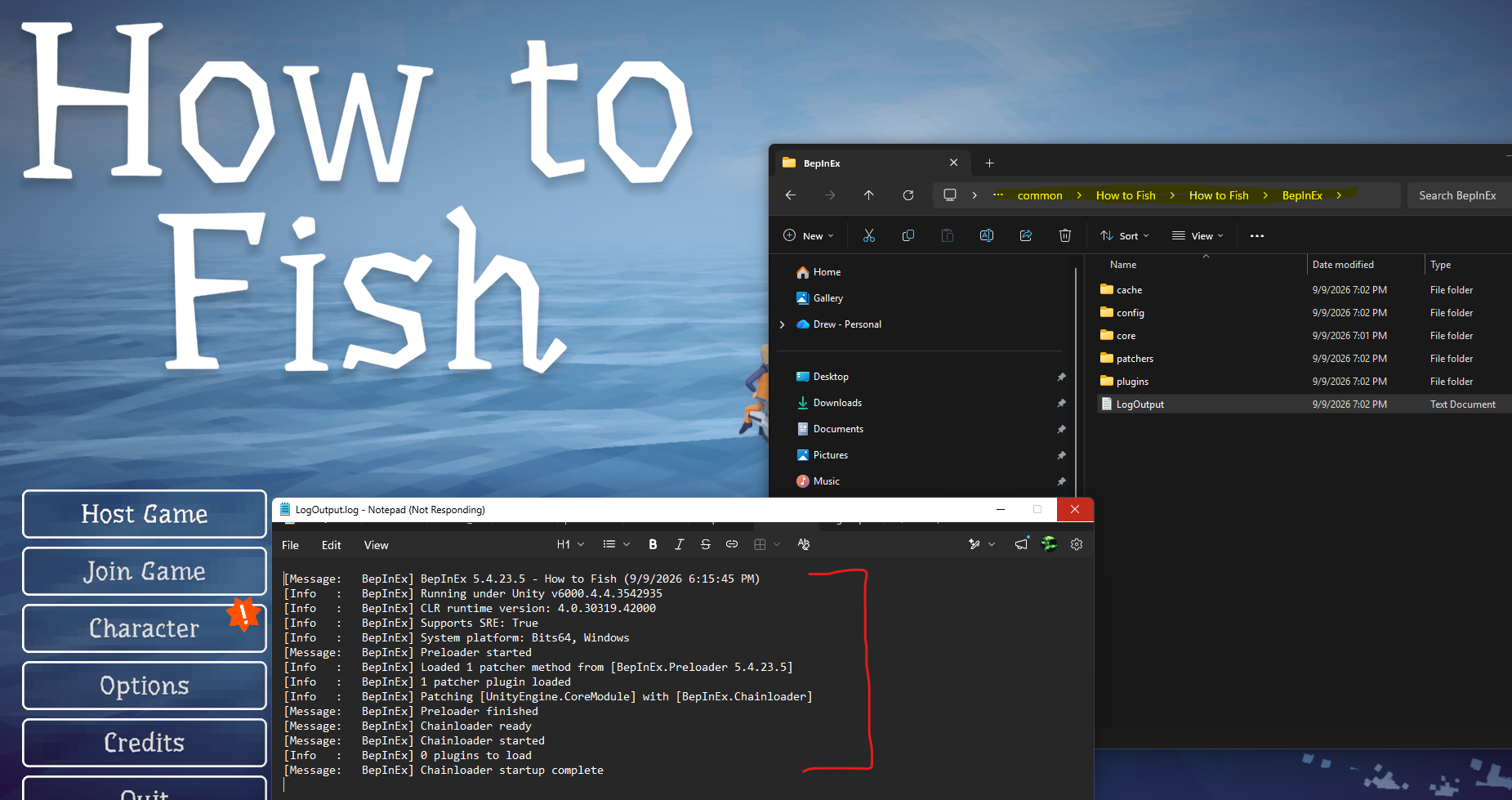Click Downloads in Explorer sidebar
This screenshot has height=800, width=1512.
pos(837,403)
